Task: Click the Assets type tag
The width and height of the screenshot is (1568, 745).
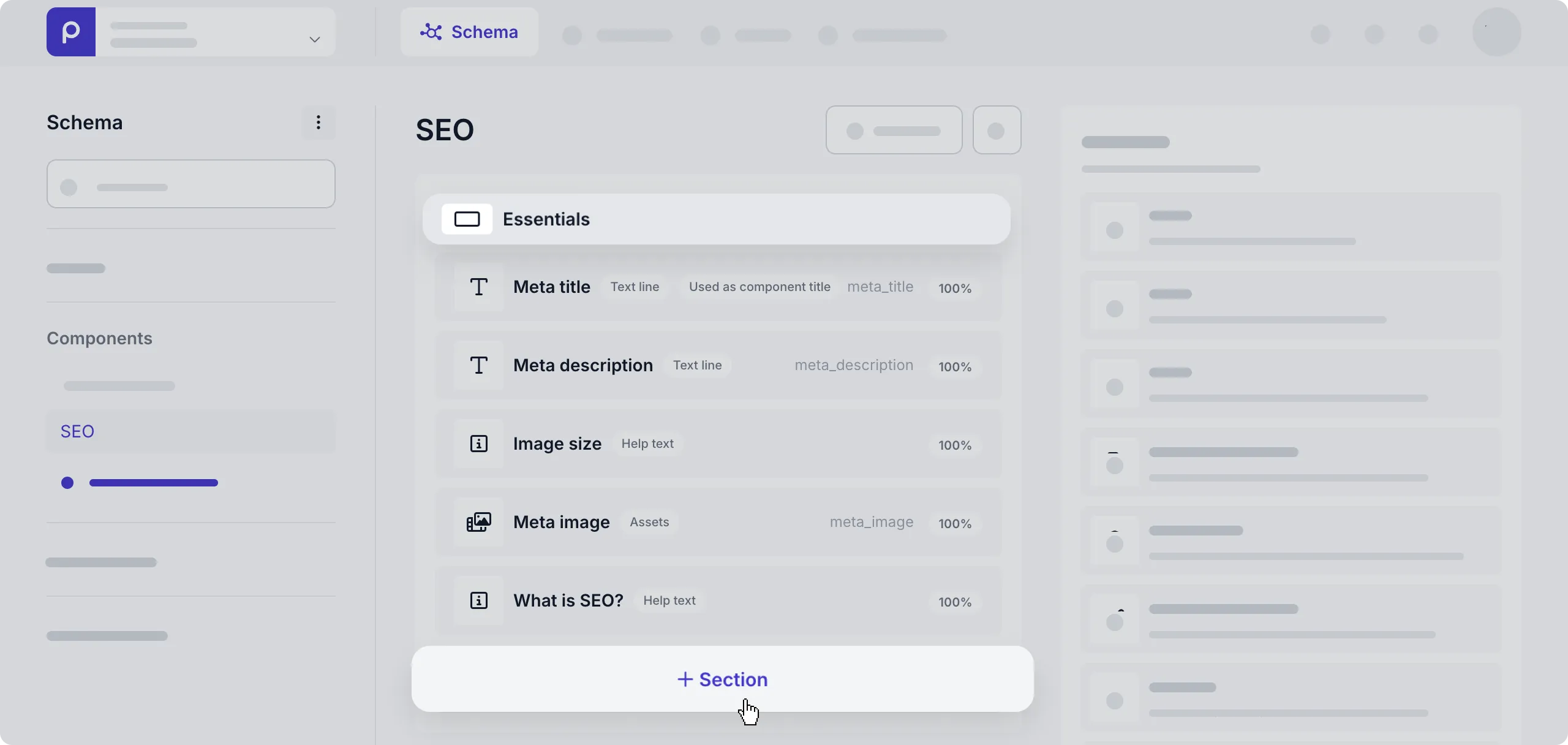Action: click(x=649, y=522)
